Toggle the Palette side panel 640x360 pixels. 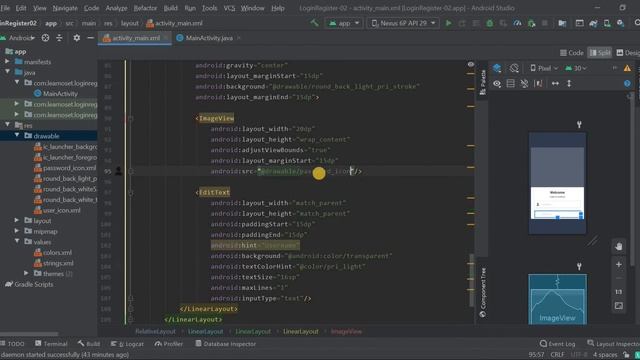click(483, 82)
